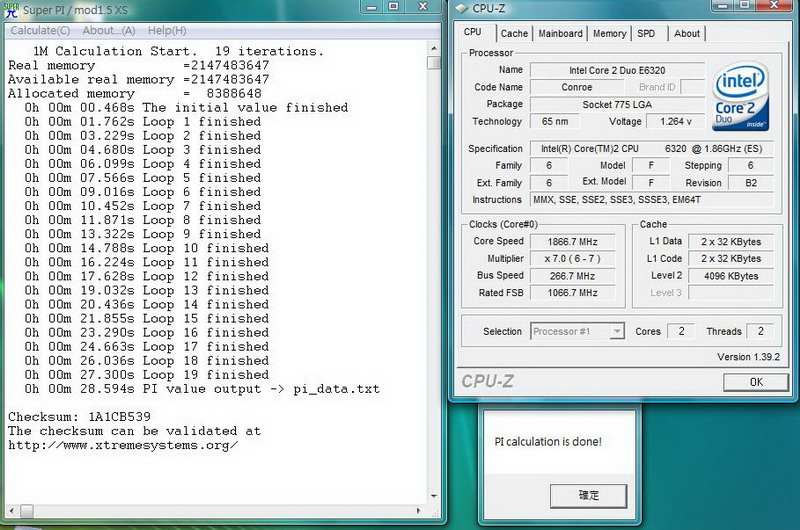Screen dimensions: 800x530
Task: Click Super PI horizontal scrollbar left arrow
Action: click(x=11, y=511)
